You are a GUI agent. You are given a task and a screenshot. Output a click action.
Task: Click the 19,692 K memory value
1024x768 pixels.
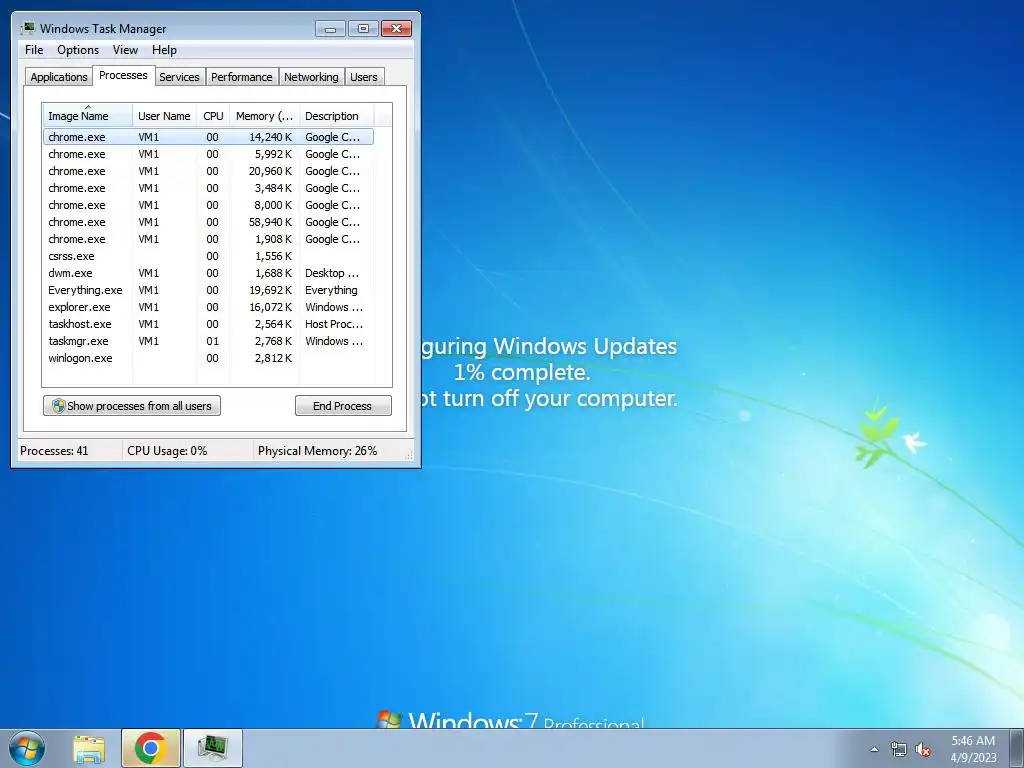coord(270,290)
